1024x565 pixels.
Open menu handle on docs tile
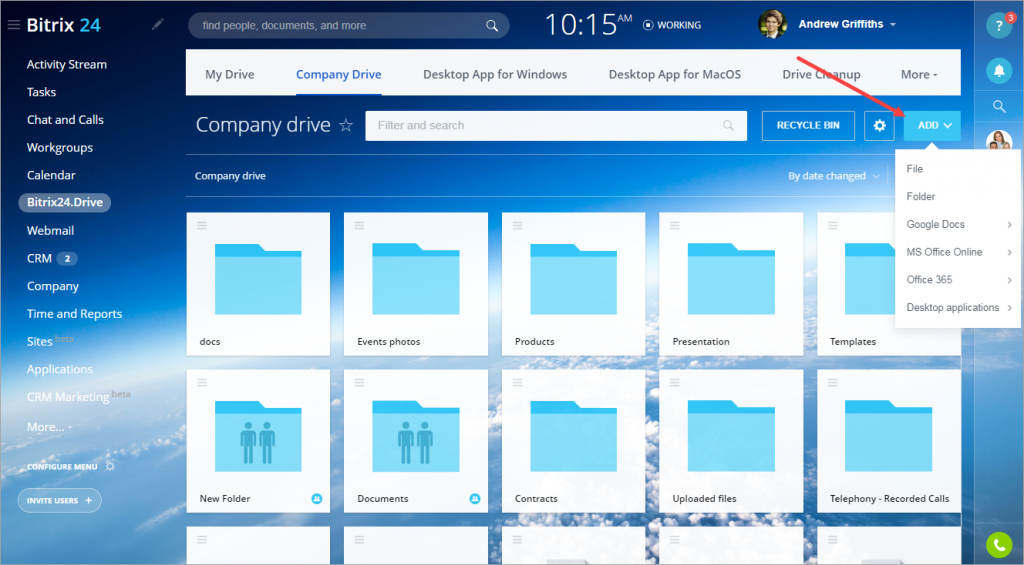pyautogui.click(x=202, y=225)
